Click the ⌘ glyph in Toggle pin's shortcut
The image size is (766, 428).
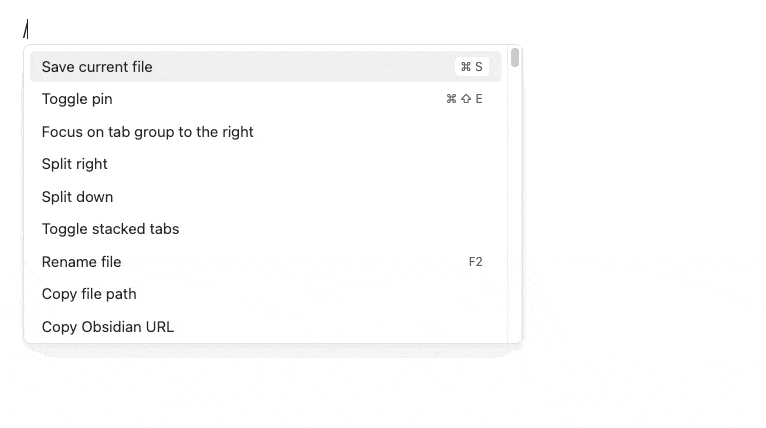pos(451,99)
